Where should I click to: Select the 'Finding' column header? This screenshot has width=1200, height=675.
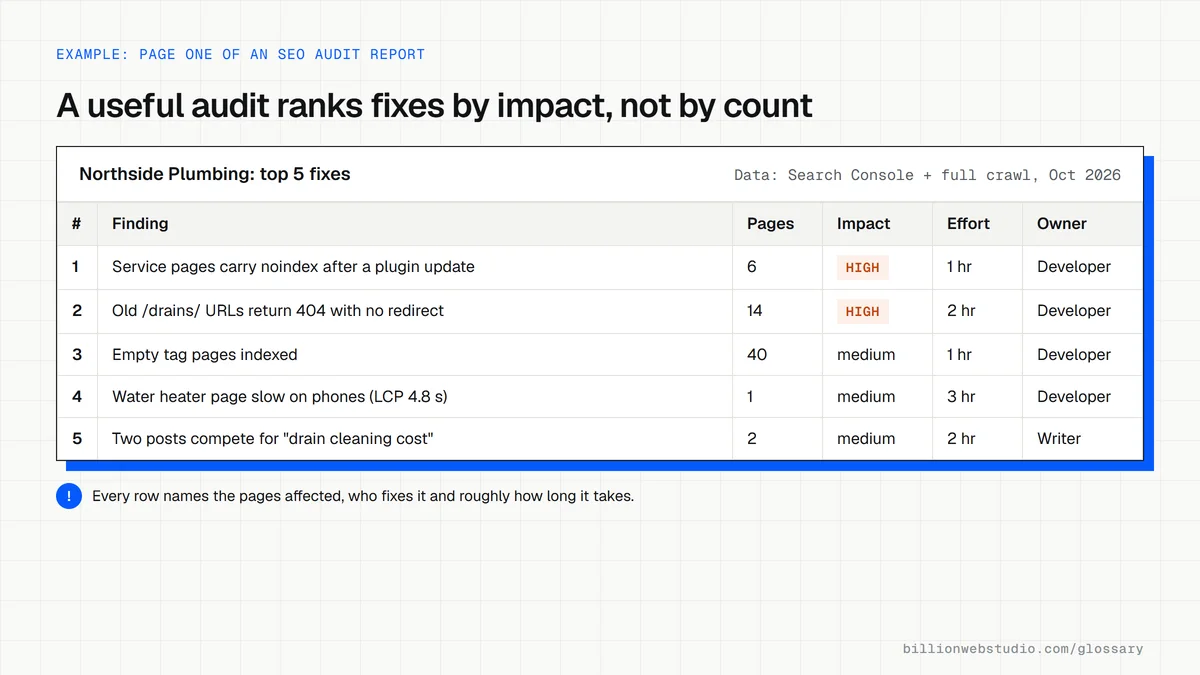[140, 224]
